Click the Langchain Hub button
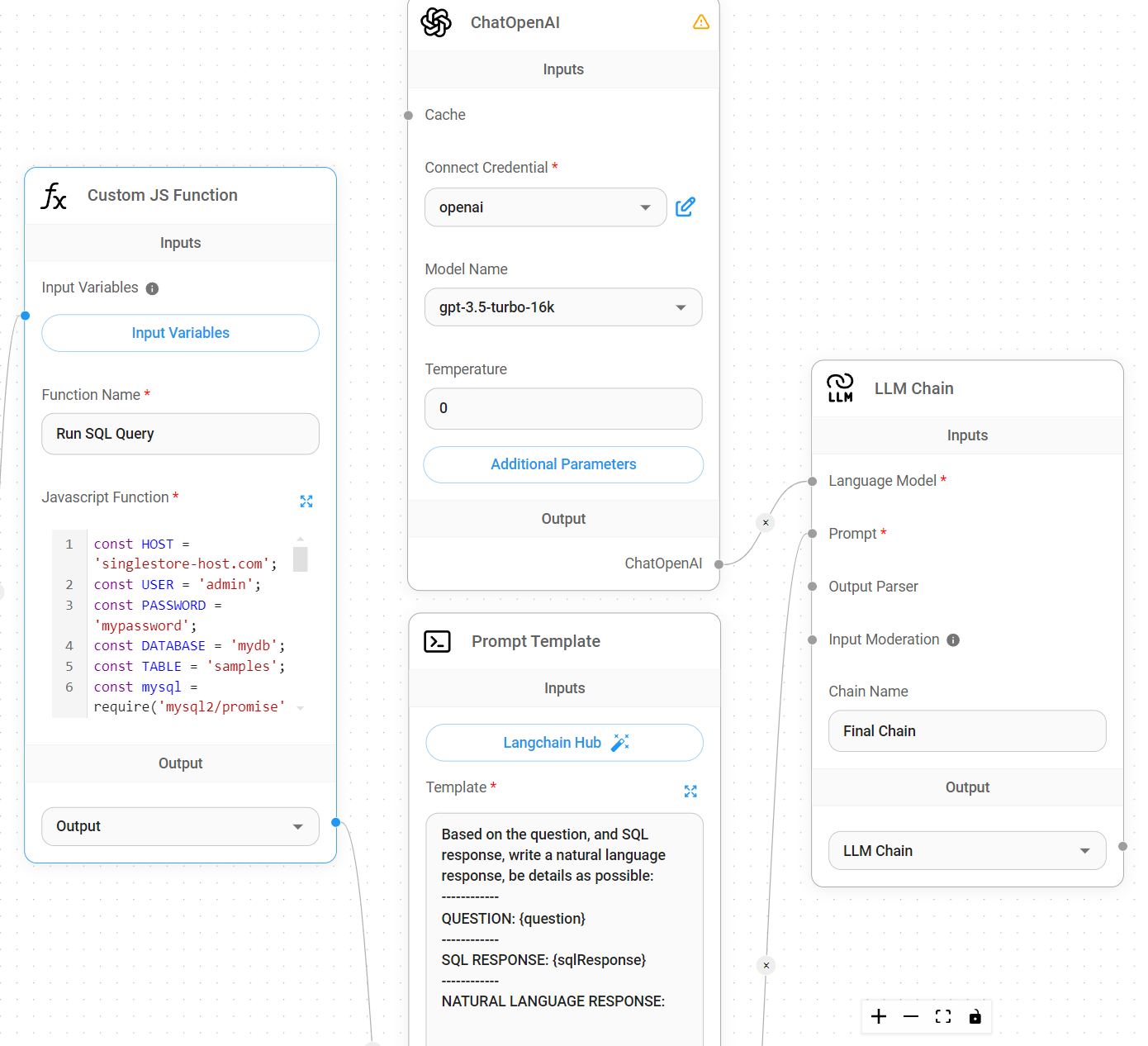Image resolution: width=1148 pixels, height=1046 pixels. [564, 743]
